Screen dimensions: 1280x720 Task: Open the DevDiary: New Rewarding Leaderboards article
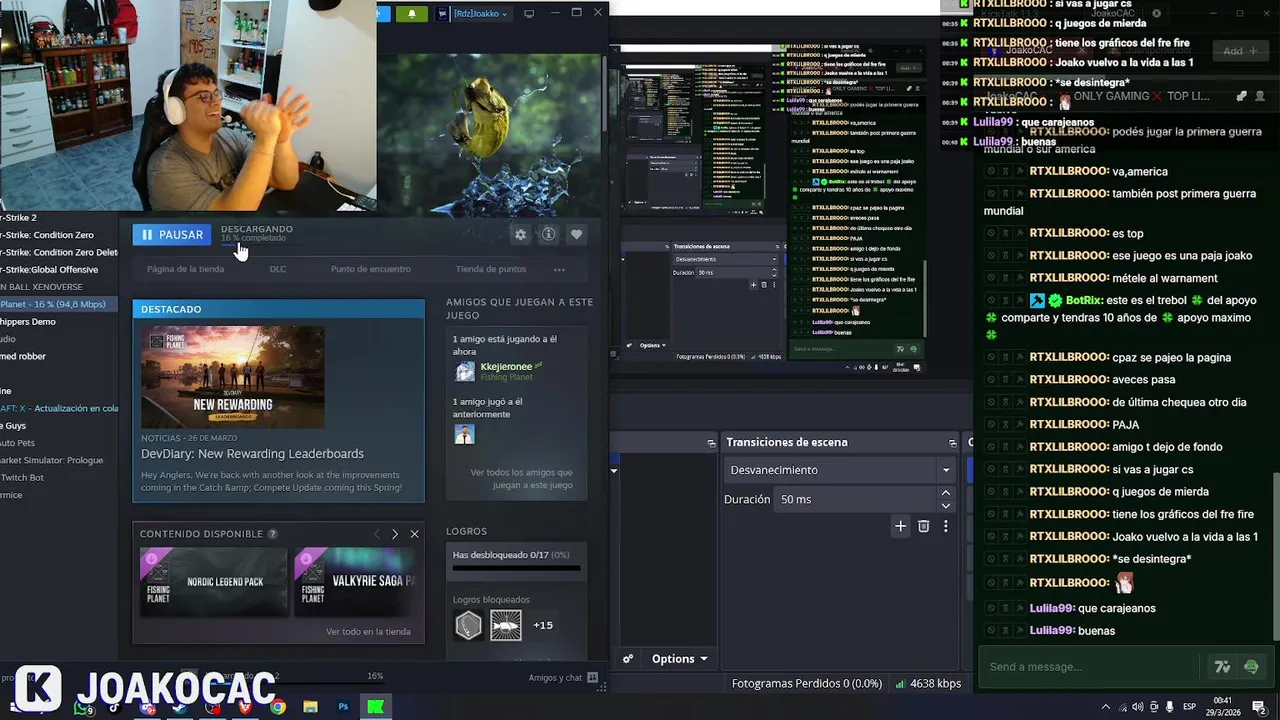[x=252, y=454]
